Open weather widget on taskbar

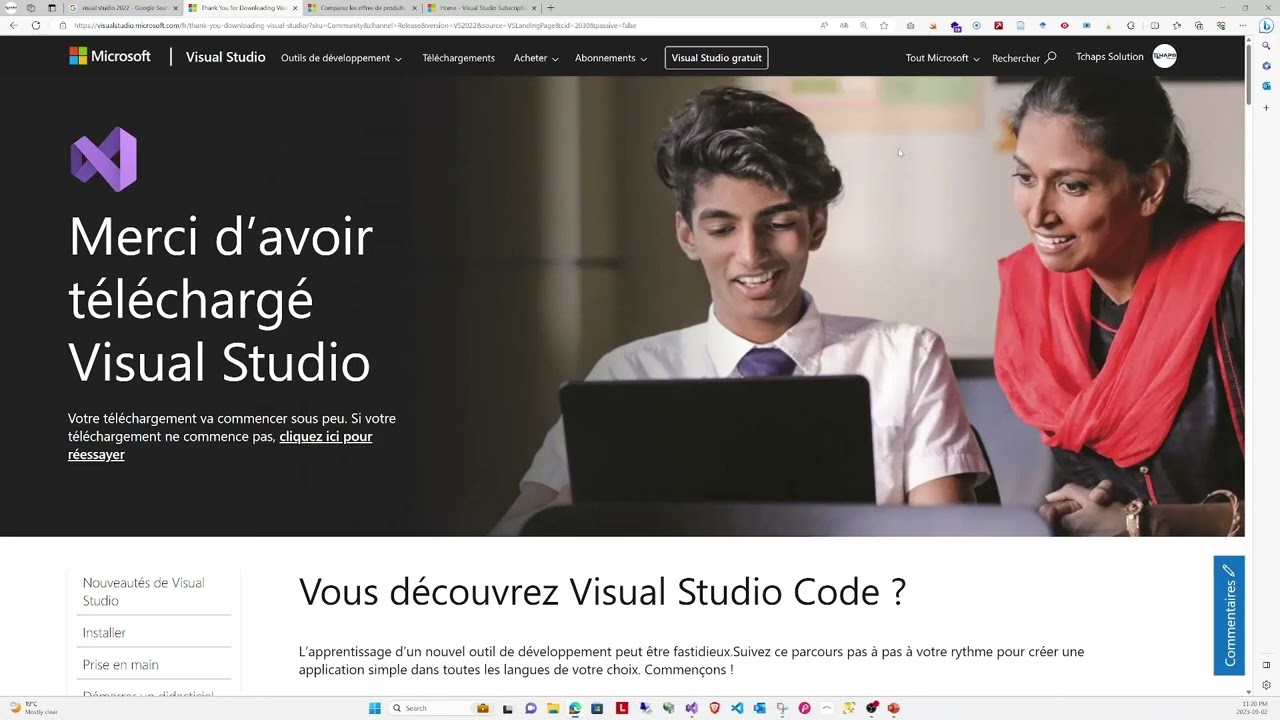pyautogui.click(x=34, y=708)
